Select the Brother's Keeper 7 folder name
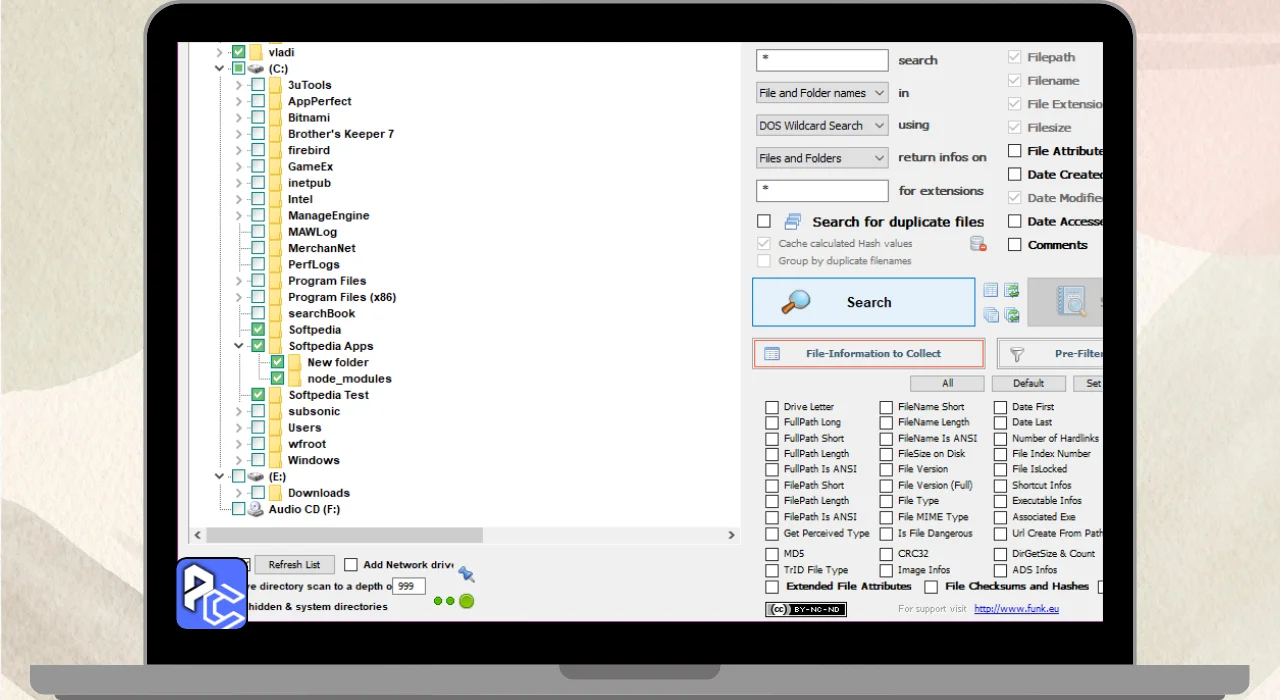This screenshot has width=1280, height=700. click(341, 134)
